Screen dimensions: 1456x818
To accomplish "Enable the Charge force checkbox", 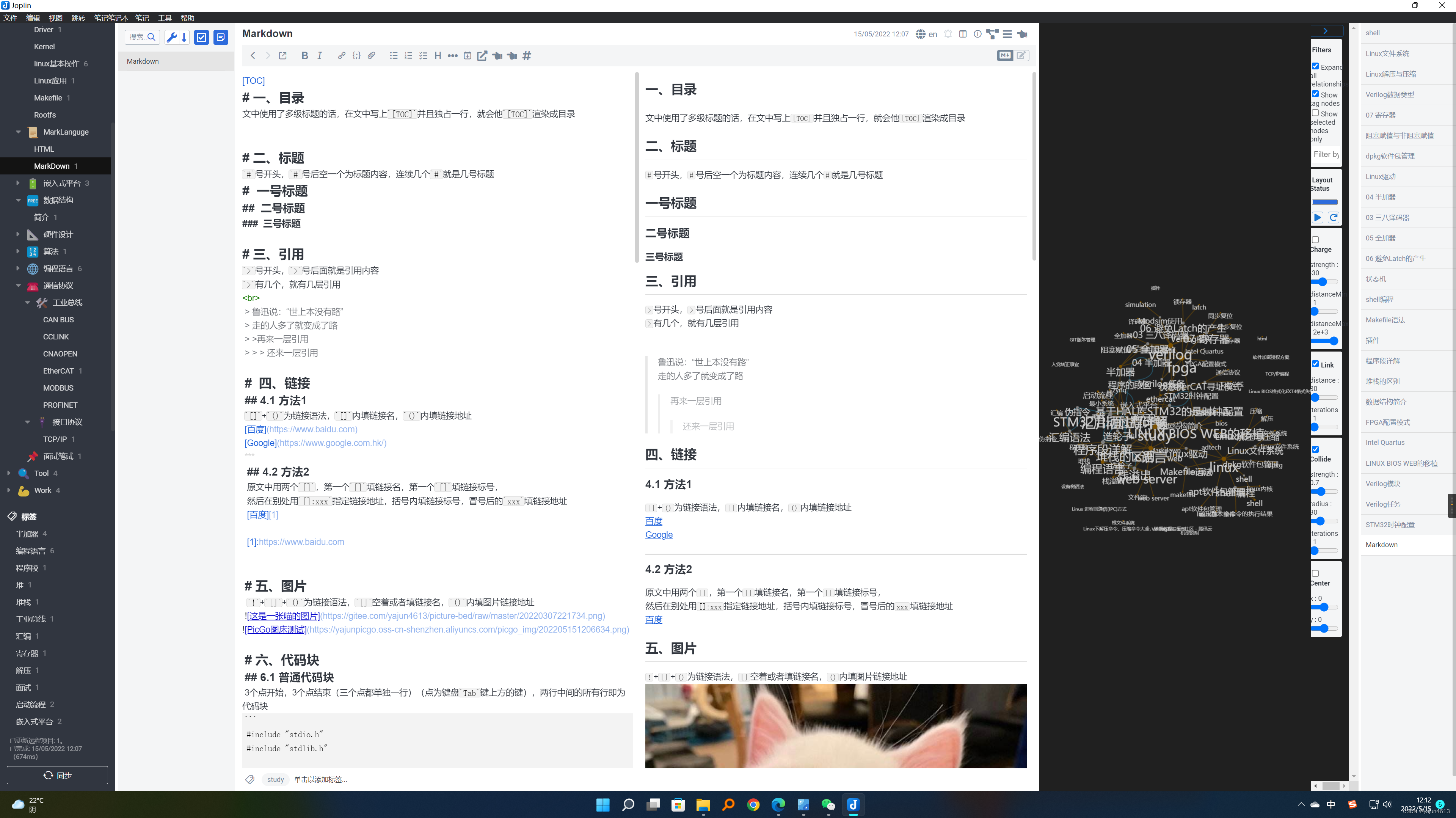I will coord(1315,239).
